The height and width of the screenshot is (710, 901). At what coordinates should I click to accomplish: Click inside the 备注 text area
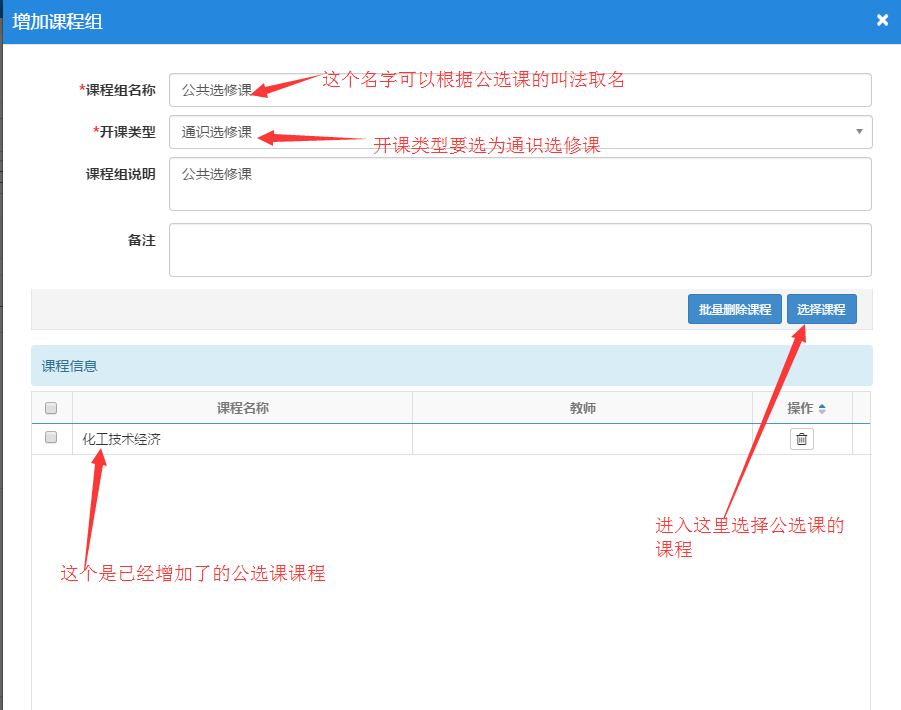pyautogui.click(x=520, y=249)
